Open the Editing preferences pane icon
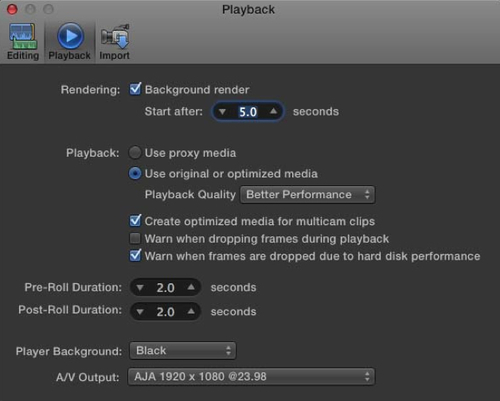 tap(23, 36)
